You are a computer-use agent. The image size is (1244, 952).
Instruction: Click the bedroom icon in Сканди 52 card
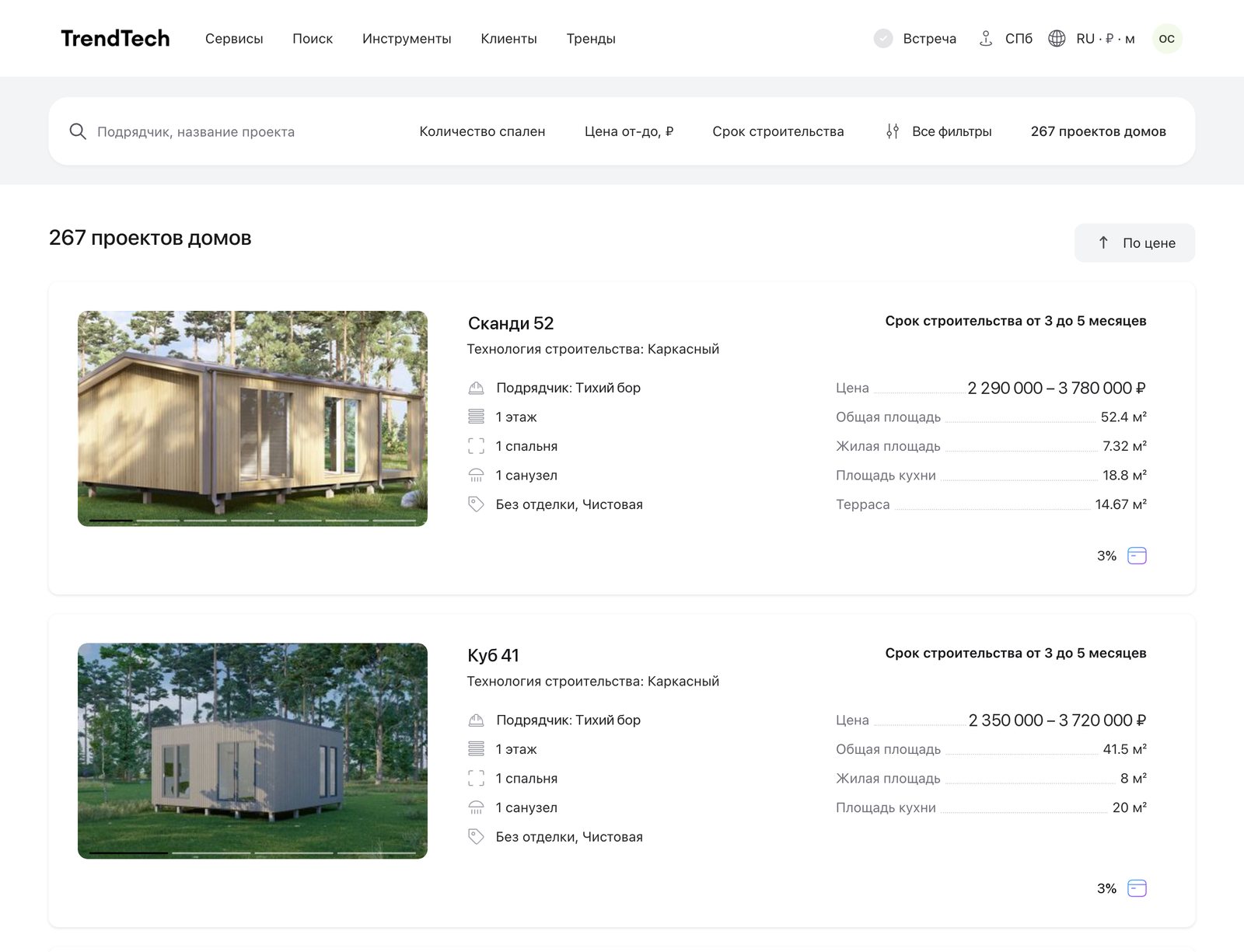click(476, 446)
